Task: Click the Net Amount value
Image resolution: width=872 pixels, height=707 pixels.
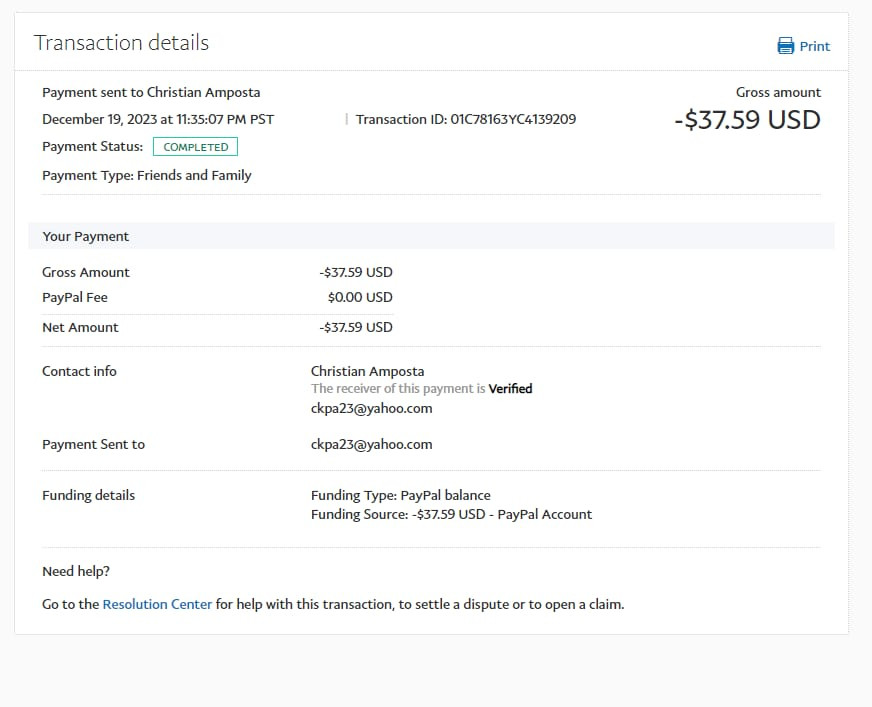Action: (x=356, y=327)
